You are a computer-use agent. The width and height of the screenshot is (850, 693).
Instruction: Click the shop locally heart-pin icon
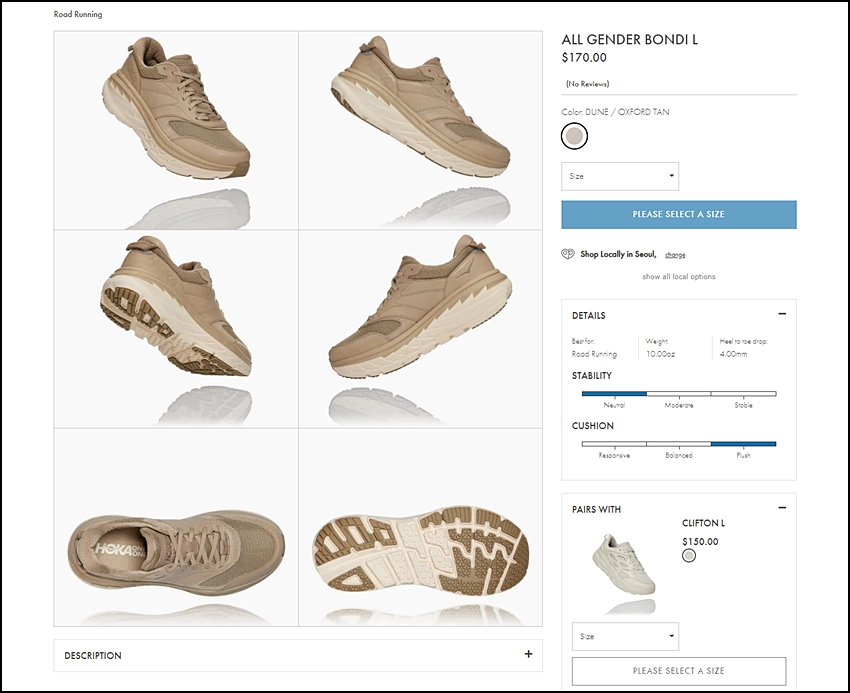(568, 254)
